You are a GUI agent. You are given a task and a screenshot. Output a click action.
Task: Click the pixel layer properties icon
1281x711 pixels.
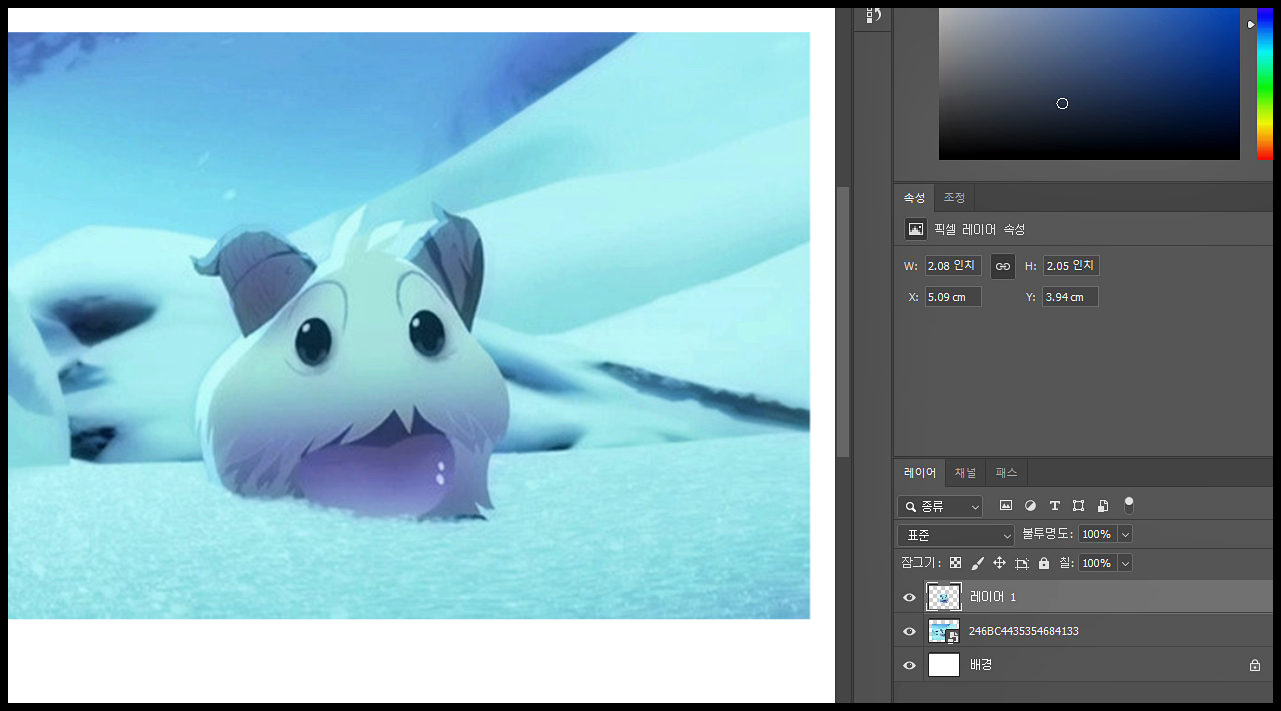916,229
